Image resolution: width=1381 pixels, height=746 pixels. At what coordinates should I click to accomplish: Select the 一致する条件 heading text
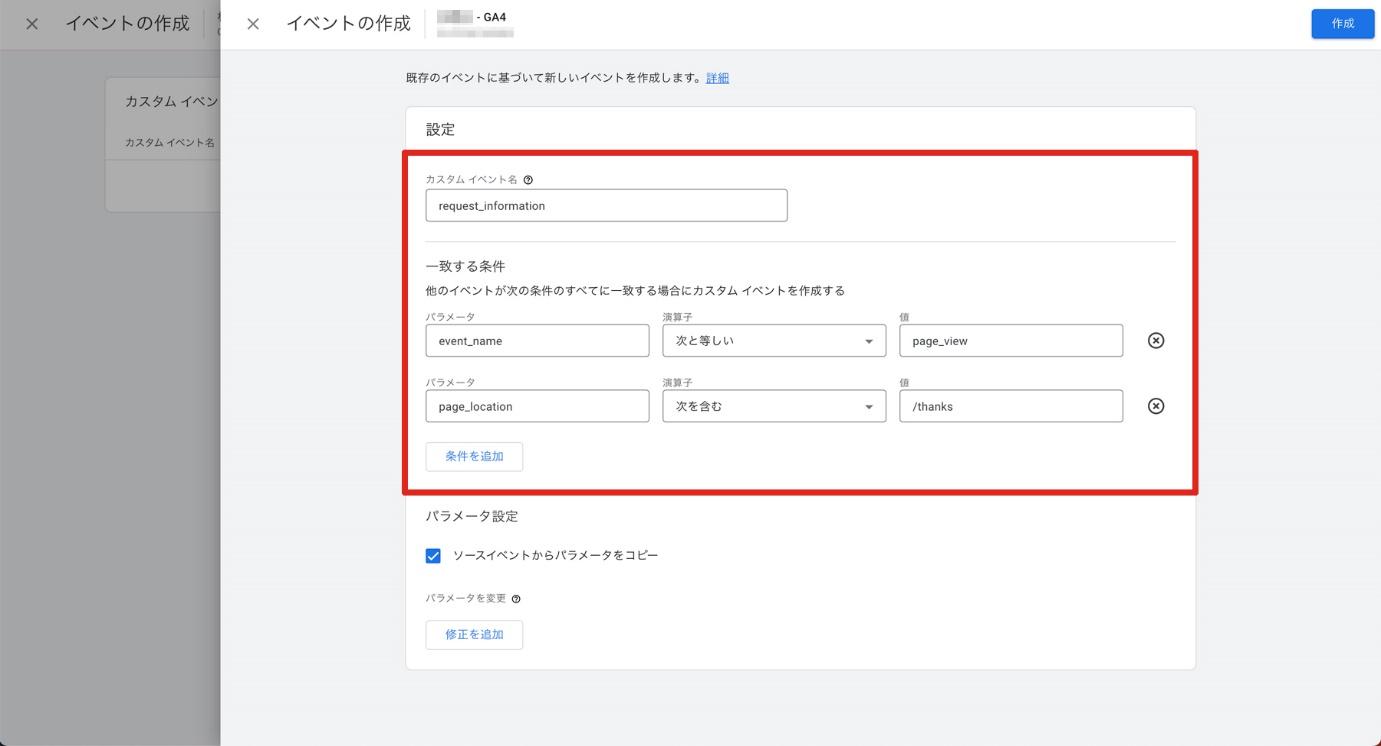pyautogui.click(x=465, y=267)
